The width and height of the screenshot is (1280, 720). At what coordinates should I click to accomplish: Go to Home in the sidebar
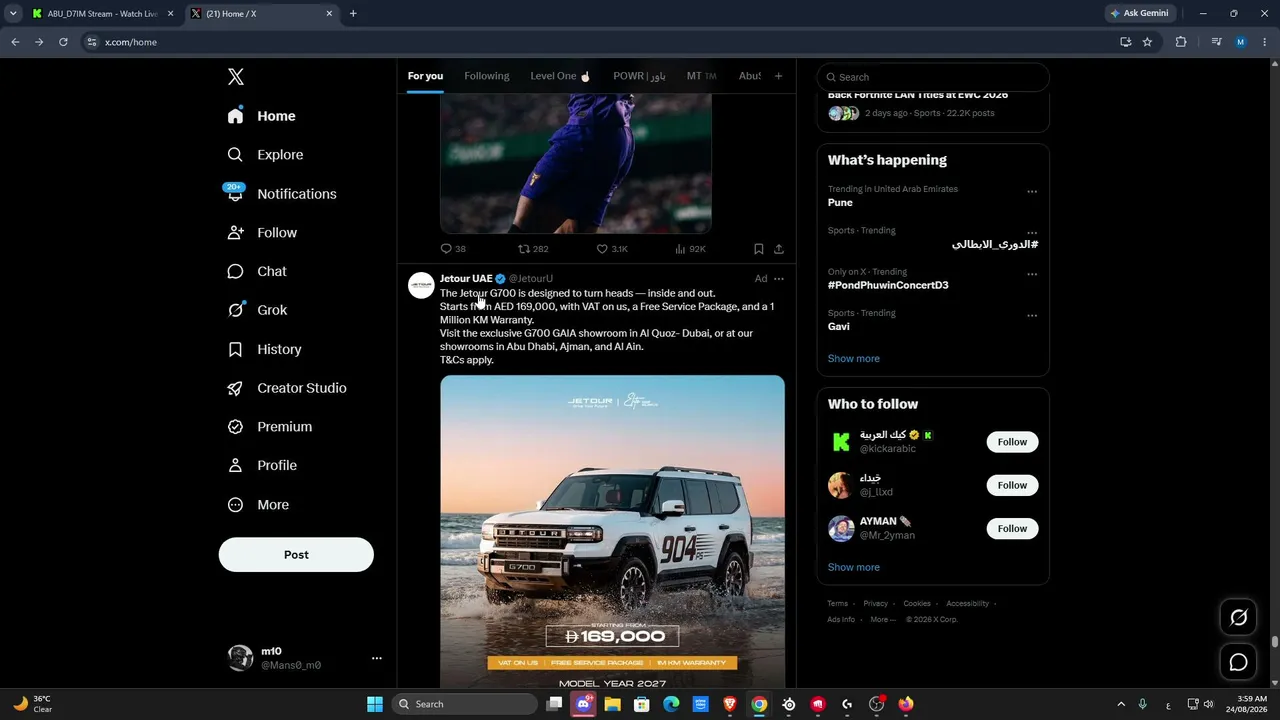pos(261,116)
